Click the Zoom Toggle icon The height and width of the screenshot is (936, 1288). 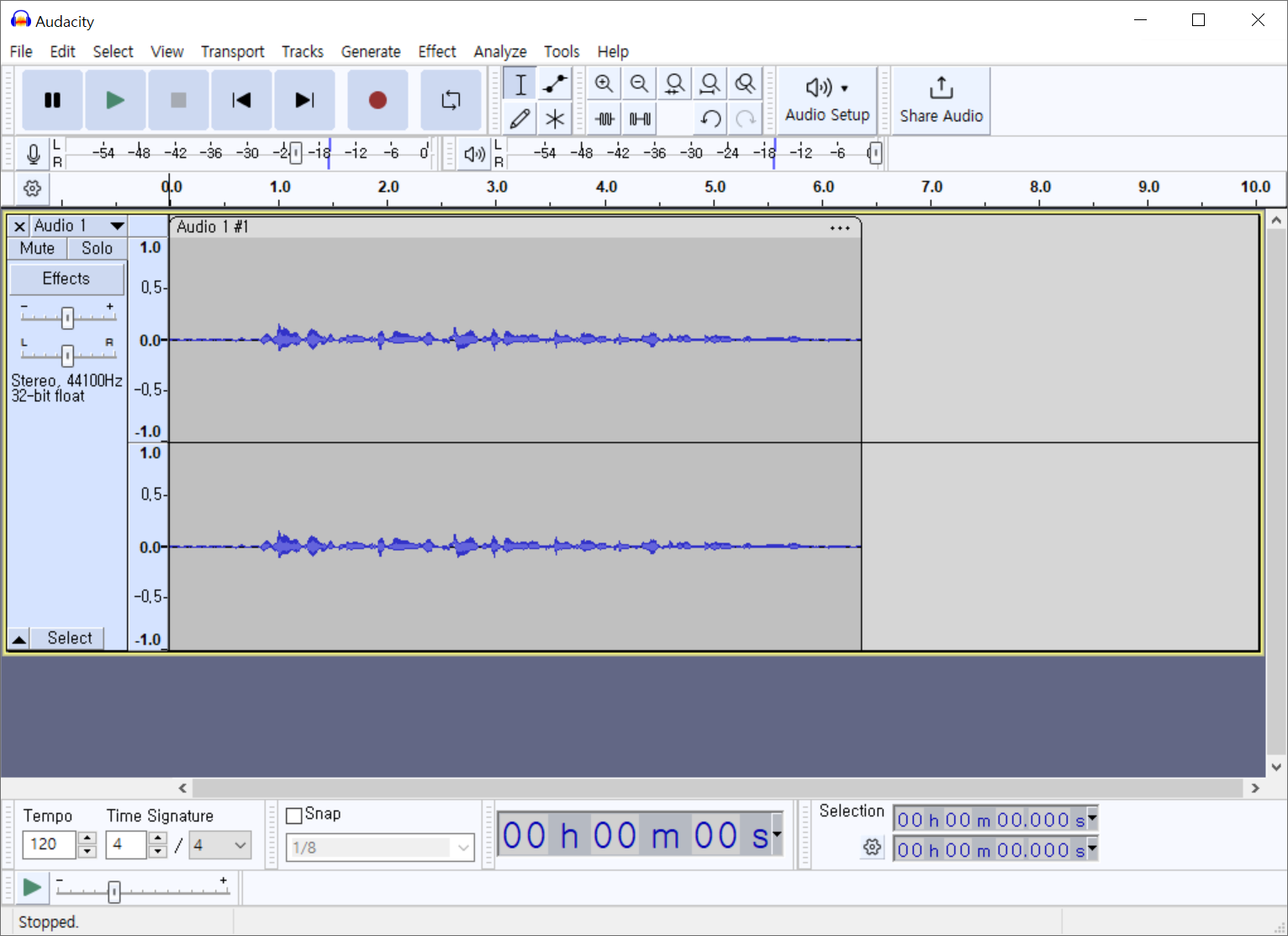pyautogui.click(x=745, y=84)
